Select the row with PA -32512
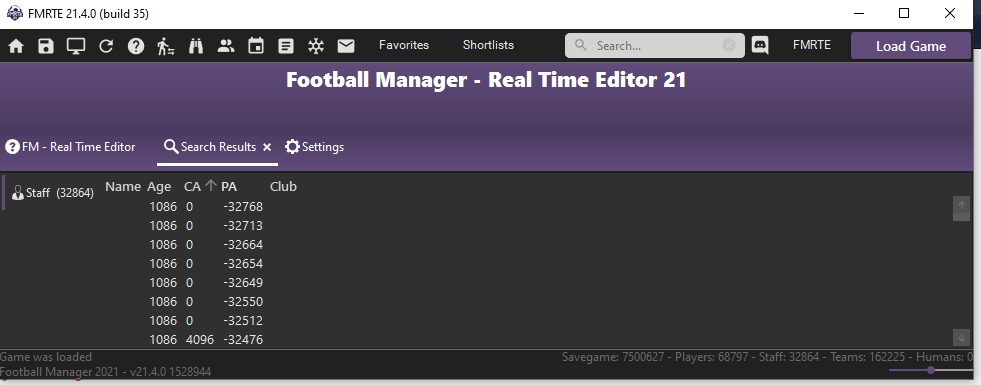Image resolution: width=981 pixels, height=385 pixels. tap(526, 321)
